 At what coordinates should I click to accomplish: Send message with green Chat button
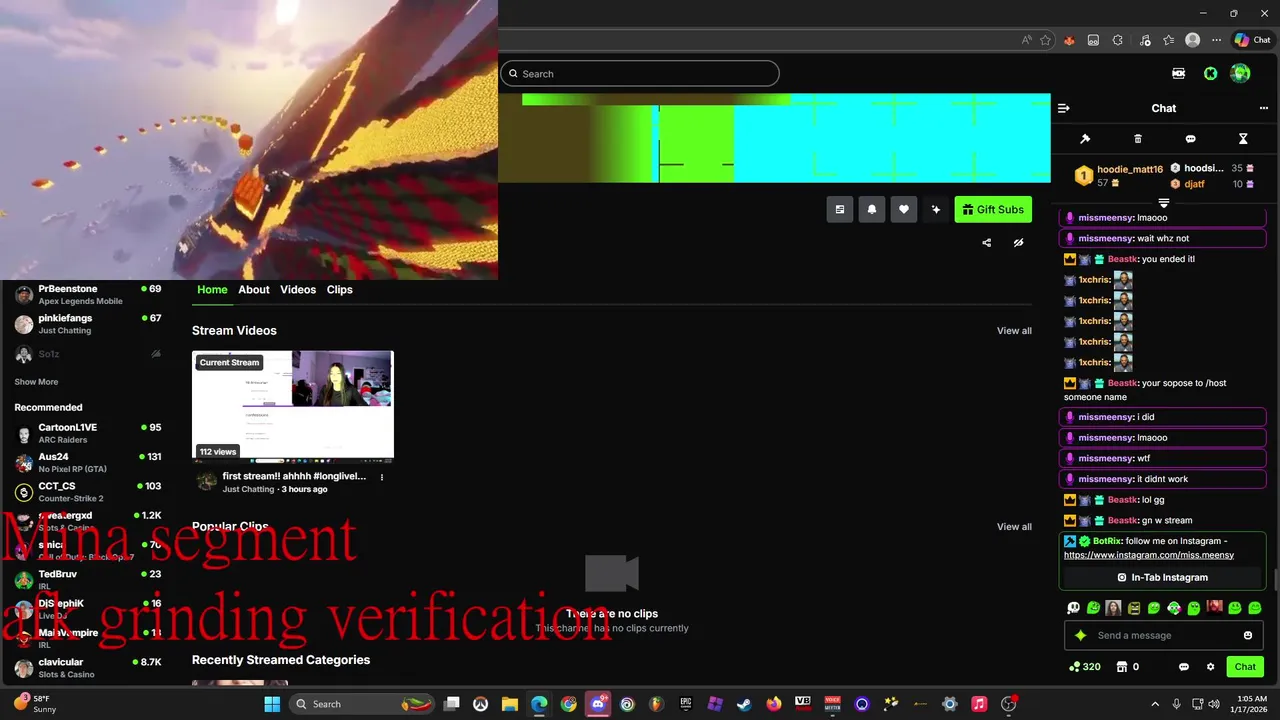click(1245, 667)
